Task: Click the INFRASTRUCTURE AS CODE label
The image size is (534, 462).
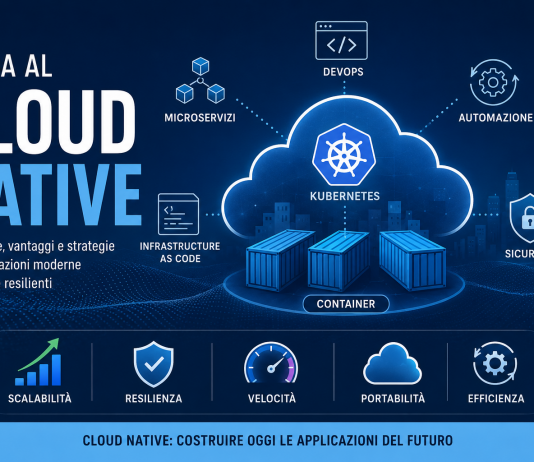Action: [x=180, y=252]
